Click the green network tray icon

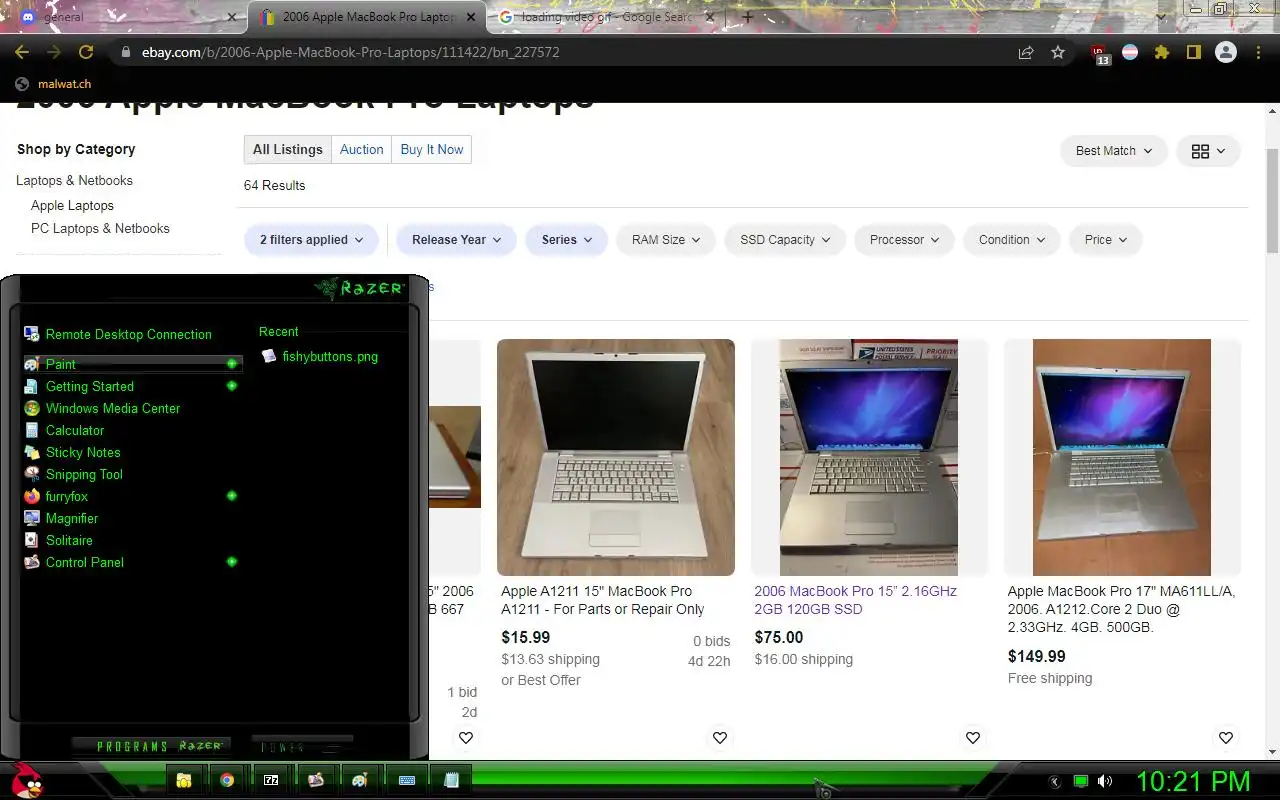click(x=1080, y=781)
